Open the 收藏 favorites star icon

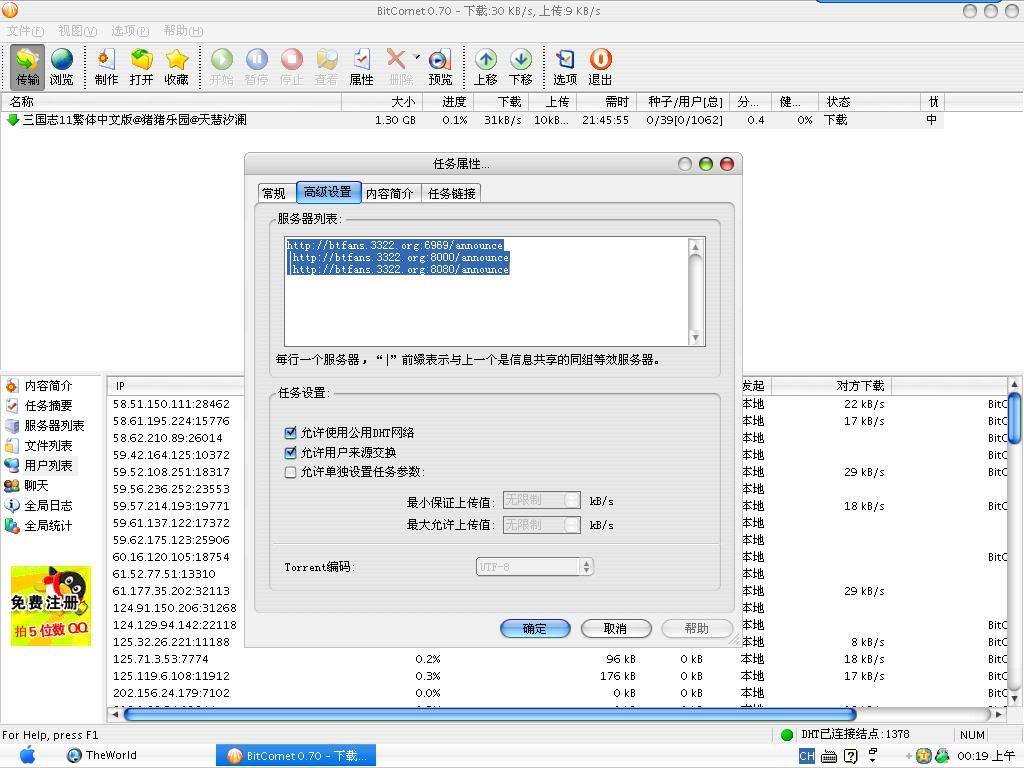pos(176,67)
